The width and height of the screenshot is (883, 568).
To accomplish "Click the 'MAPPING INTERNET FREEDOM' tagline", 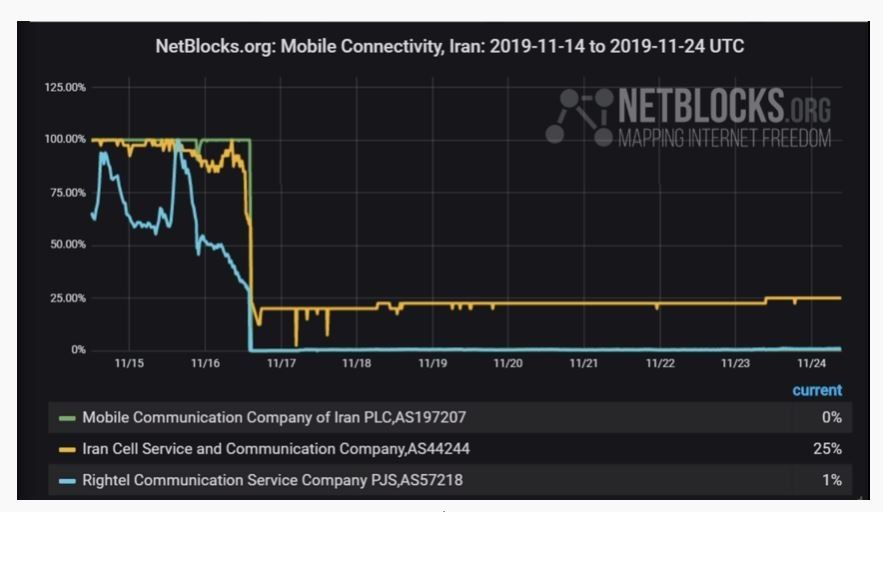I will 724,139.
